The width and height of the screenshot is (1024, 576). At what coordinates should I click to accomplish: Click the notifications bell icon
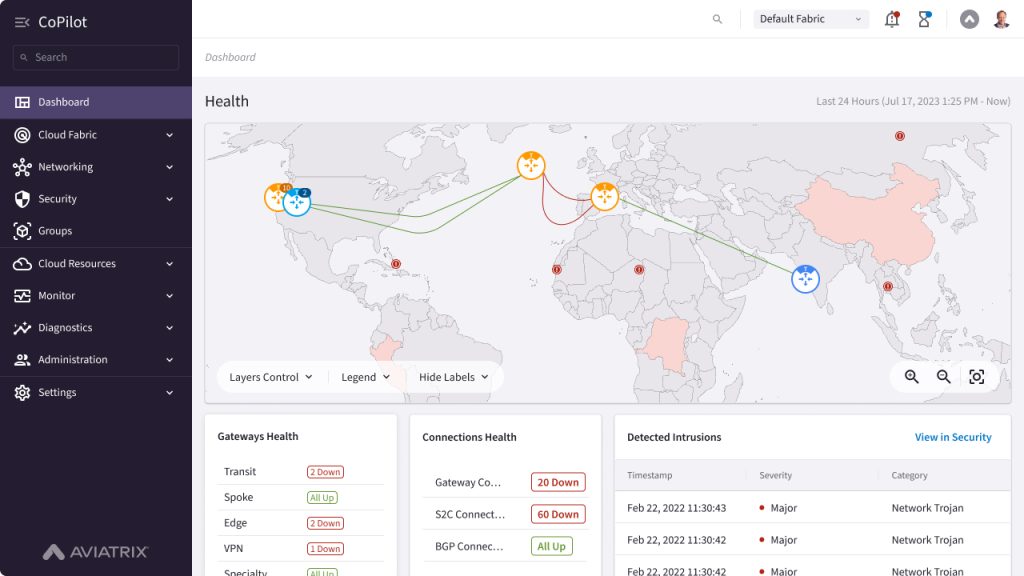[x=891, y=19]
